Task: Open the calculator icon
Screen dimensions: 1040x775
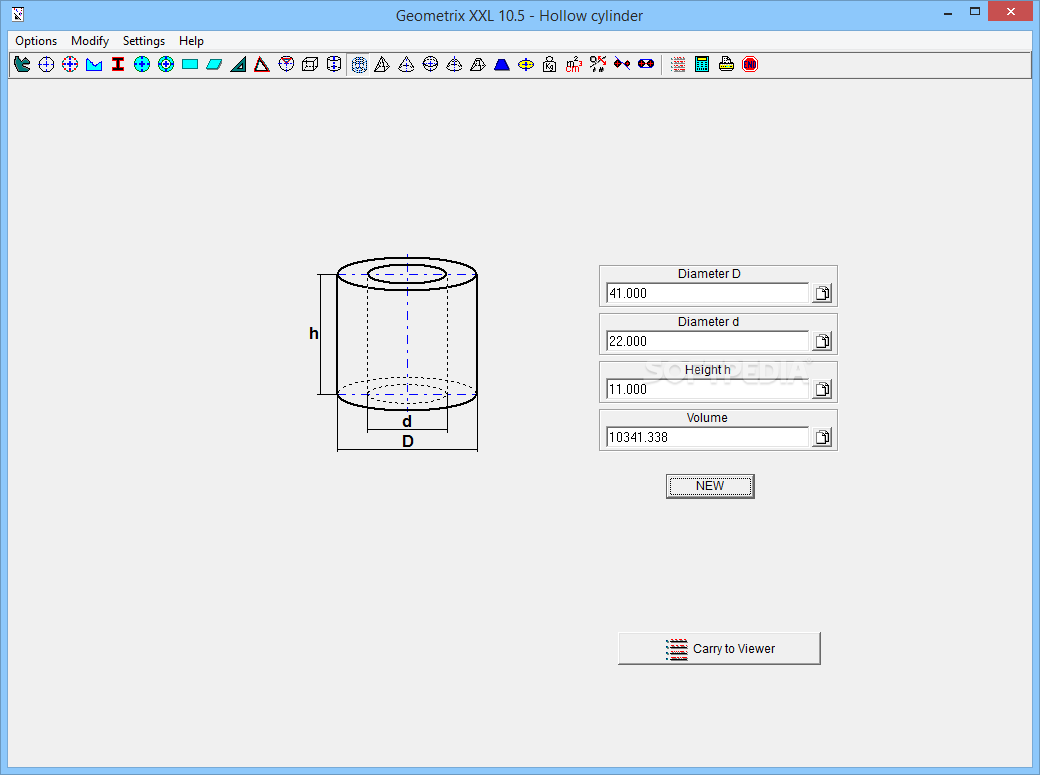Action: (x=702, y=64)
